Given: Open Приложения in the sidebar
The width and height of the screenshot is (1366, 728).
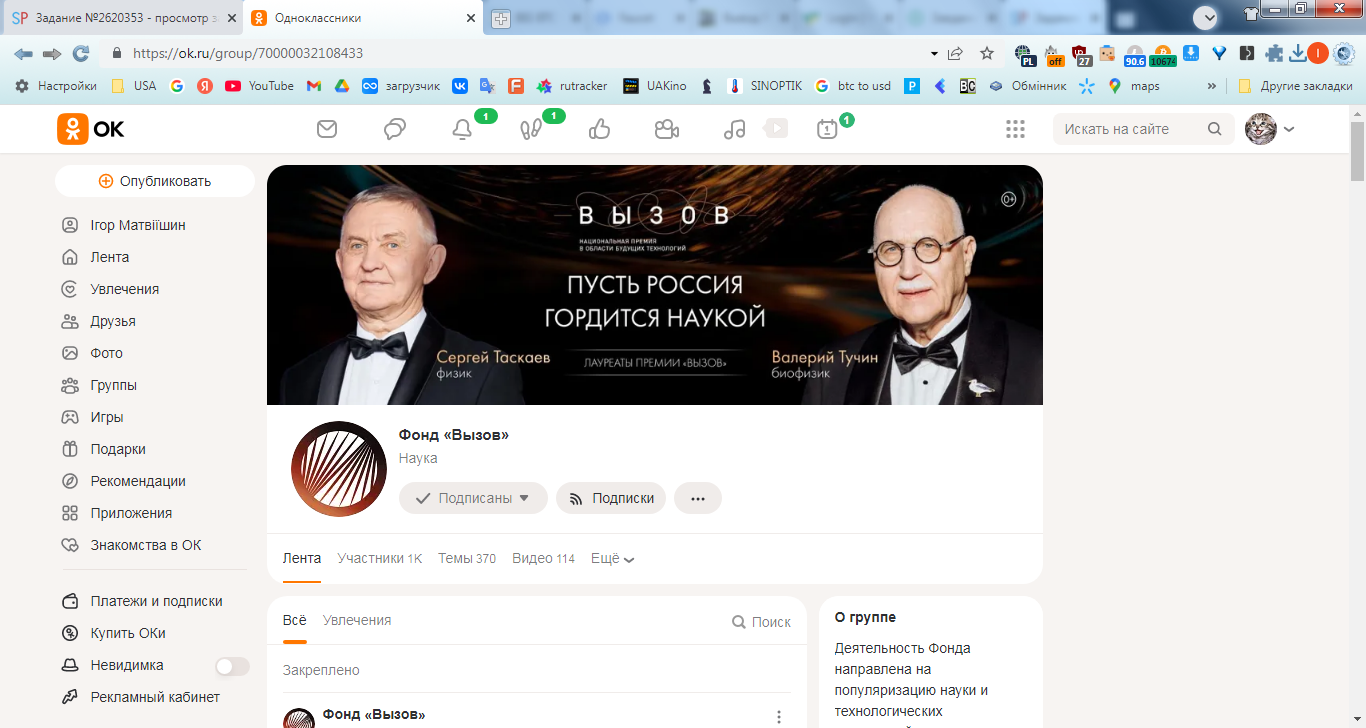Looking at the screenshot, I should coord(131,513).
